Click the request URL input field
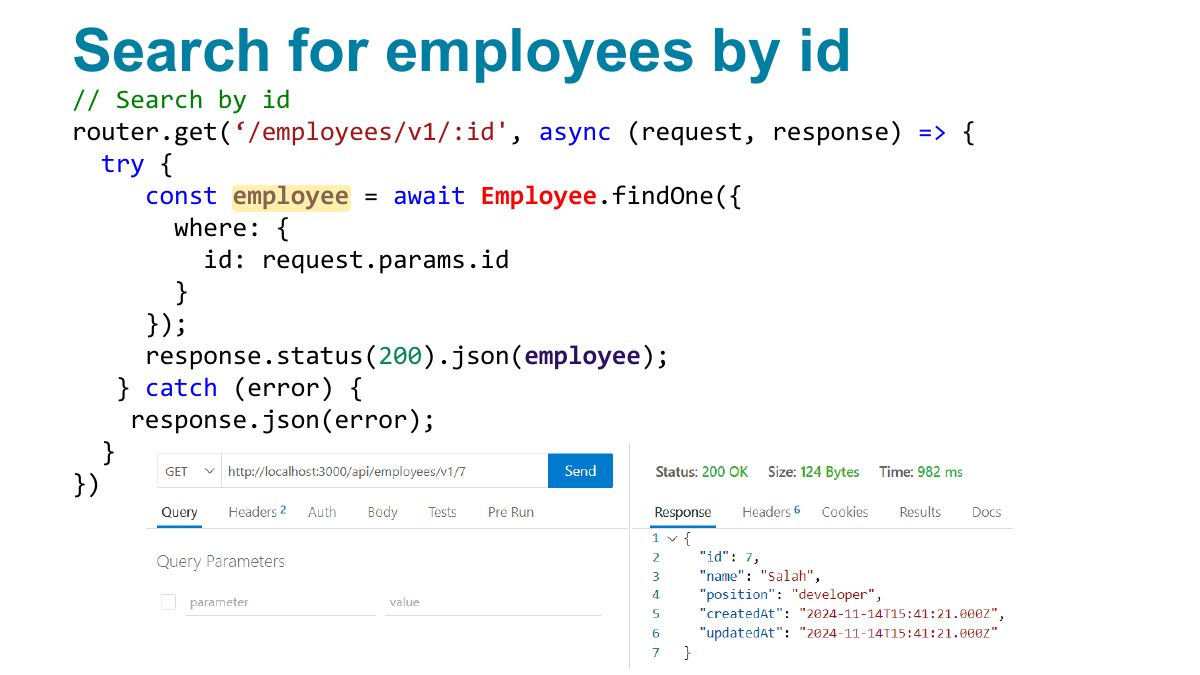 (384, 471)
